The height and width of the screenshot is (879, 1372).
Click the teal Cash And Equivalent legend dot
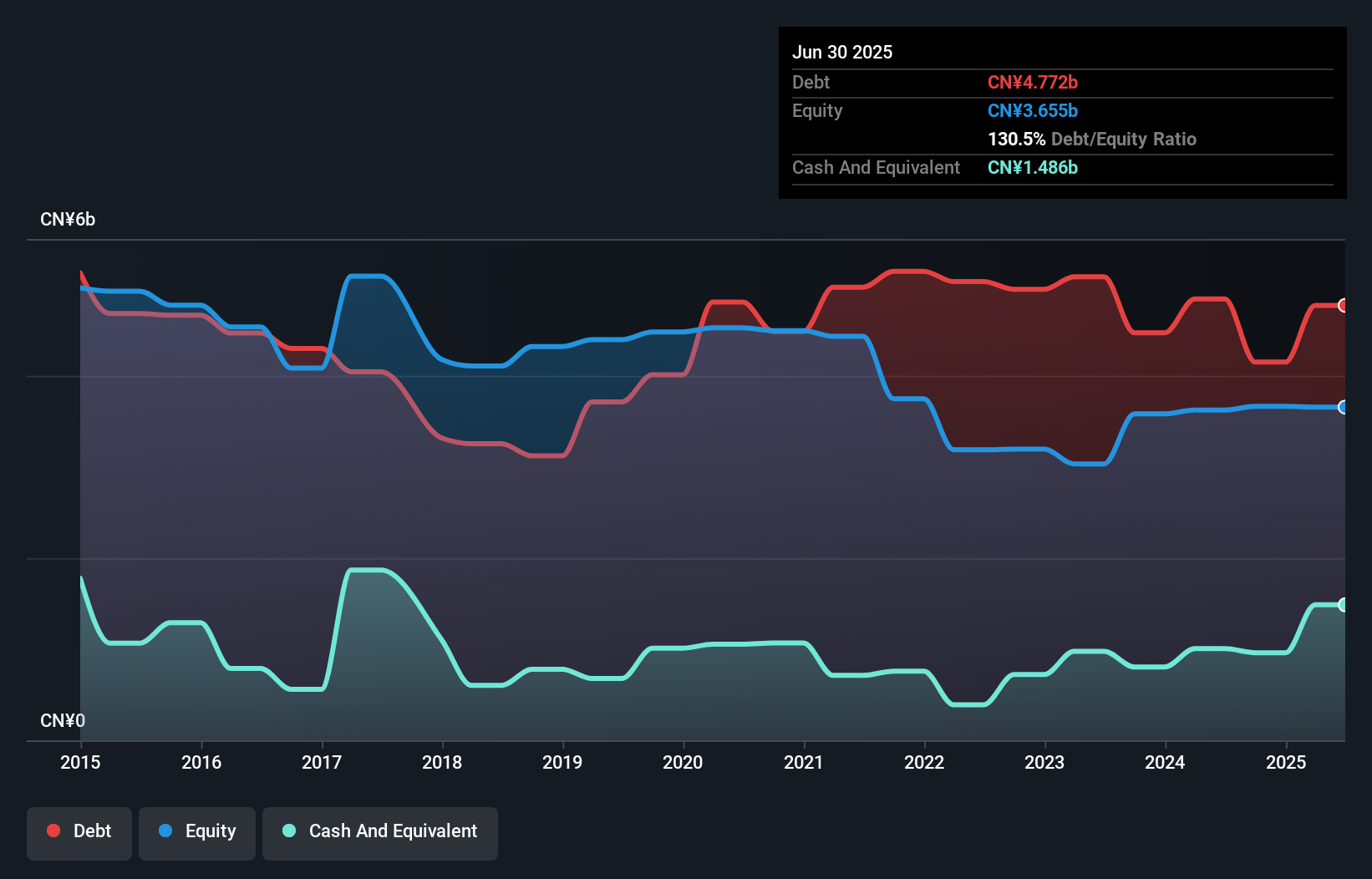(288, 831)
